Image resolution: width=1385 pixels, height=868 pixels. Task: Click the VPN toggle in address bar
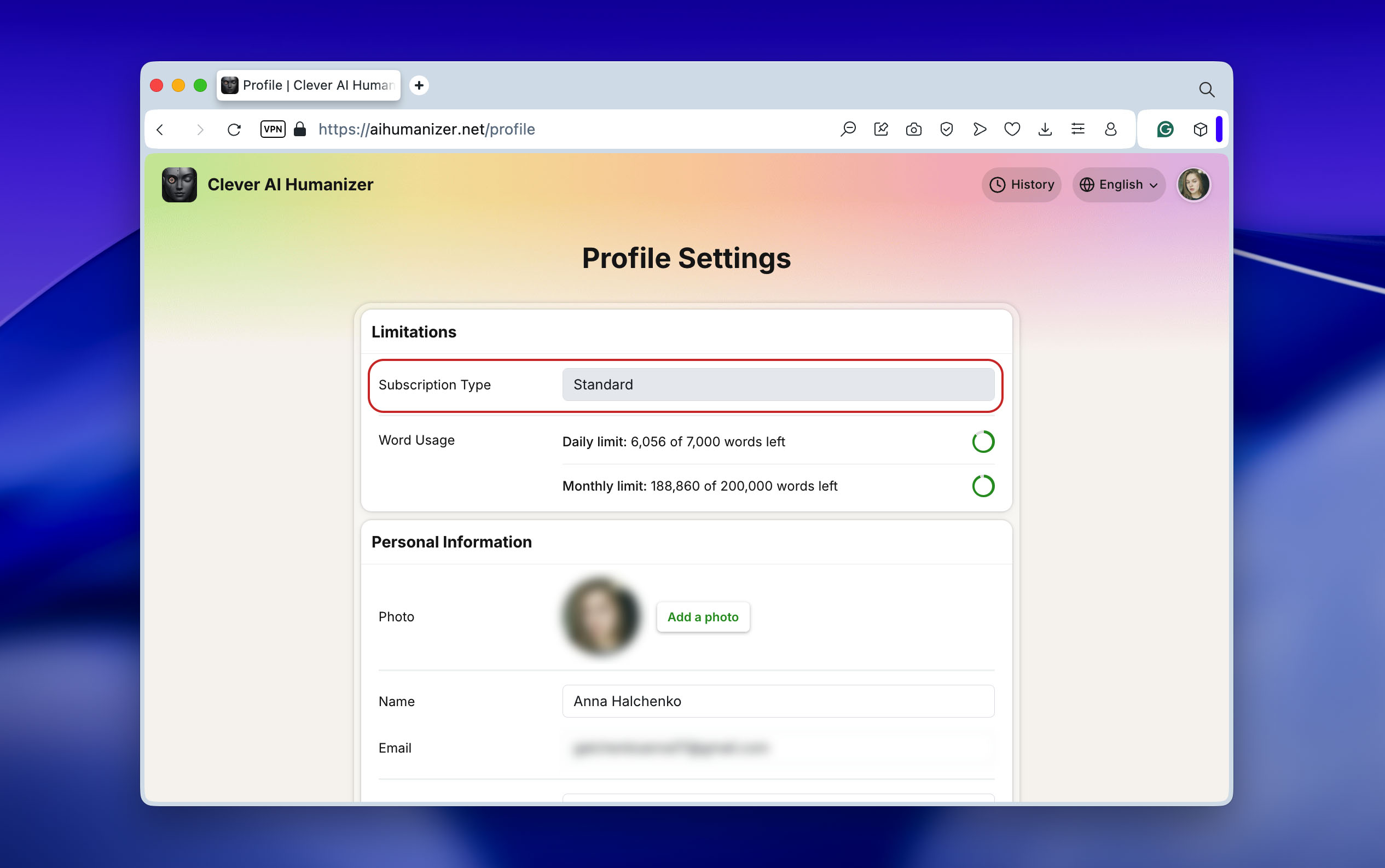(x=273, y=129)
